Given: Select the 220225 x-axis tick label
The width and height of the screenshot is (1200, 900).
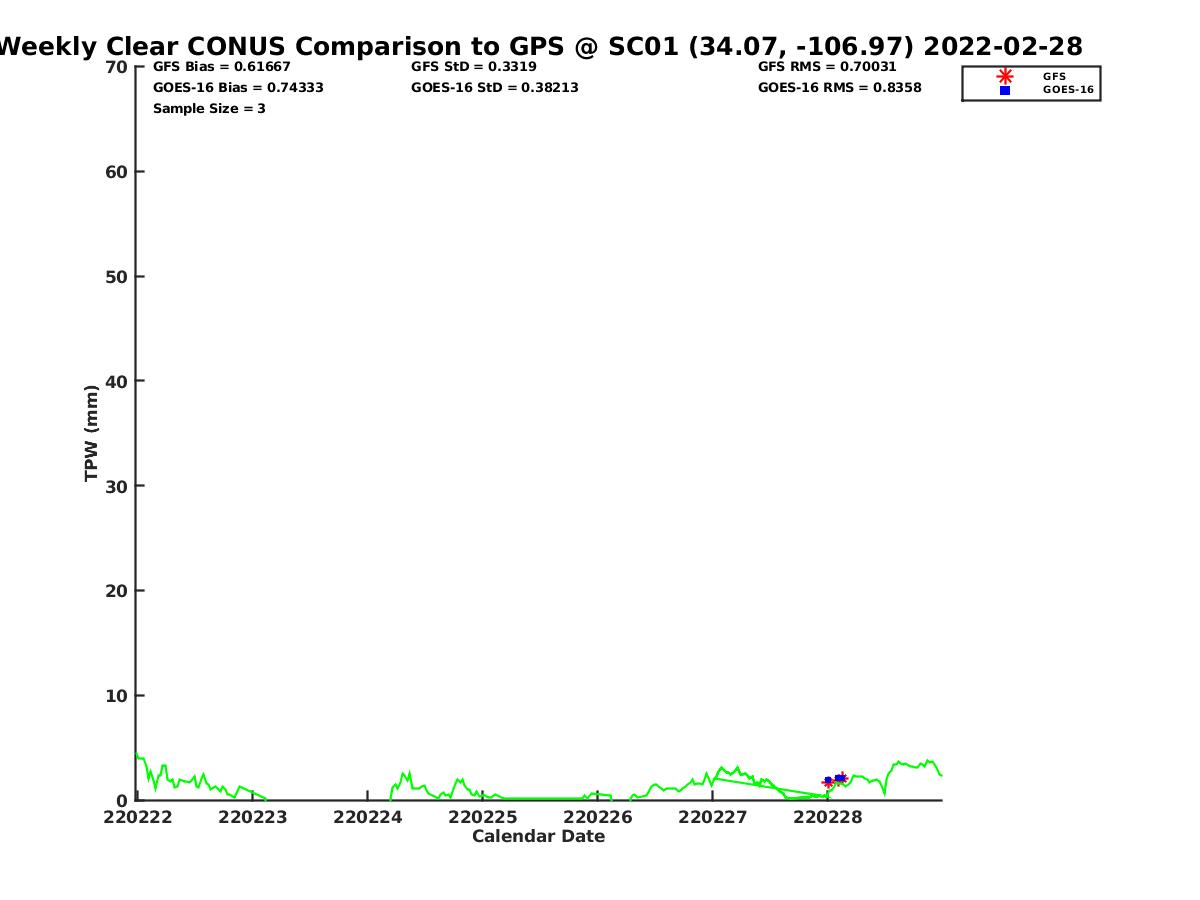Looking at the screenshot, I should [x=483, y=817].
